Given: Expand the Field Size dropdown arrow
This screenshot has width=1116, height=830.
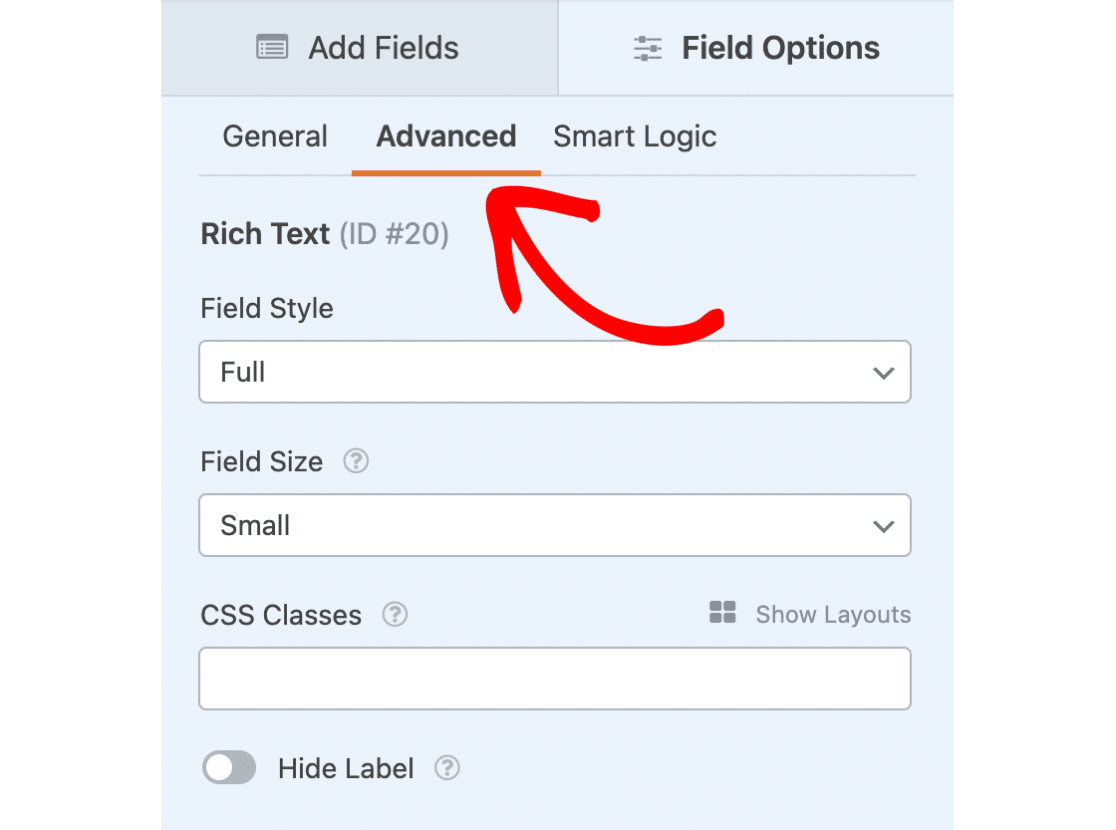Looking at the screenshot, I should pos(883,526).
